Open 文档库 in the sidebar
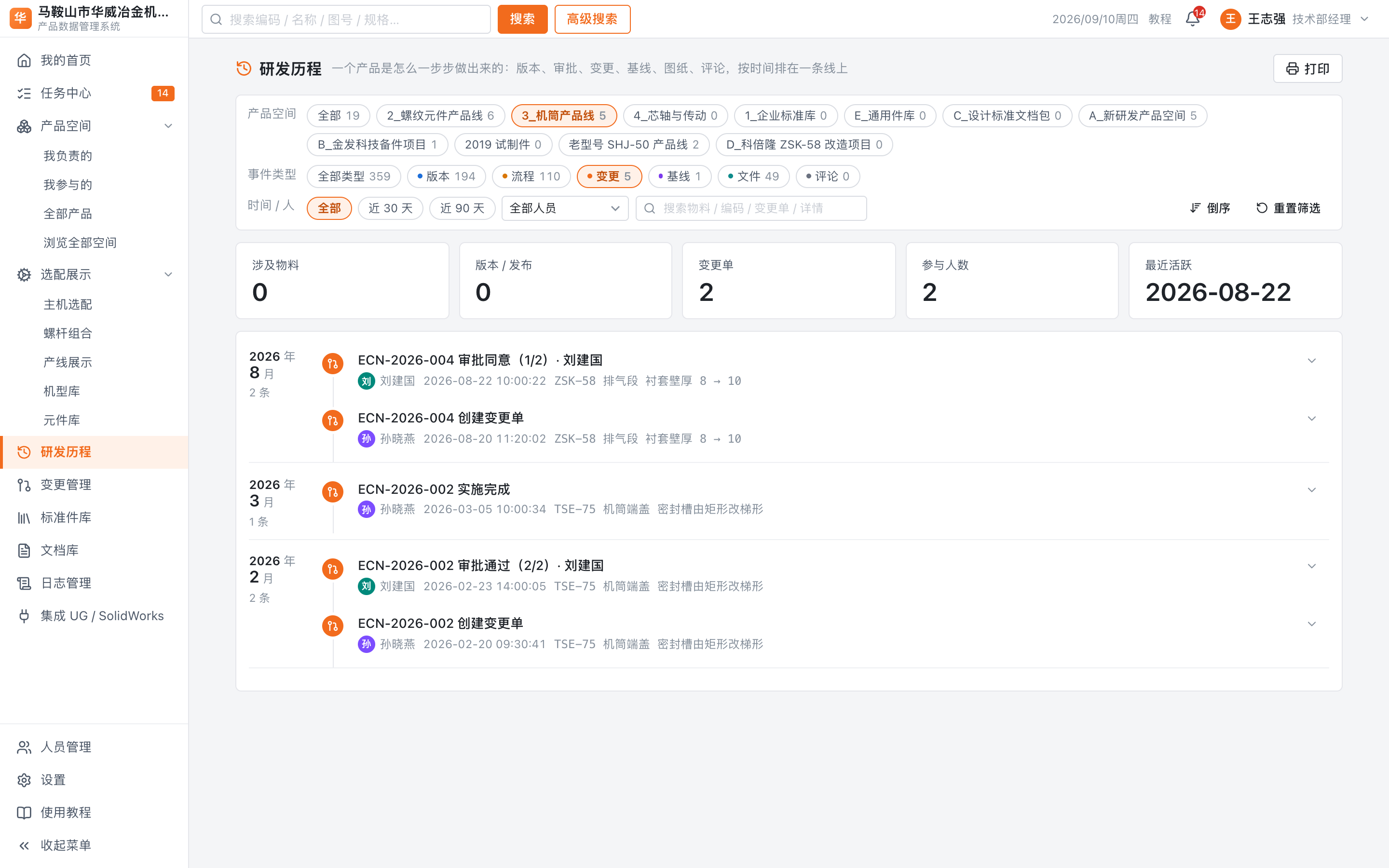Image resolution: width=1389 pixels, height=868 pixels. (x=94, y=550)
